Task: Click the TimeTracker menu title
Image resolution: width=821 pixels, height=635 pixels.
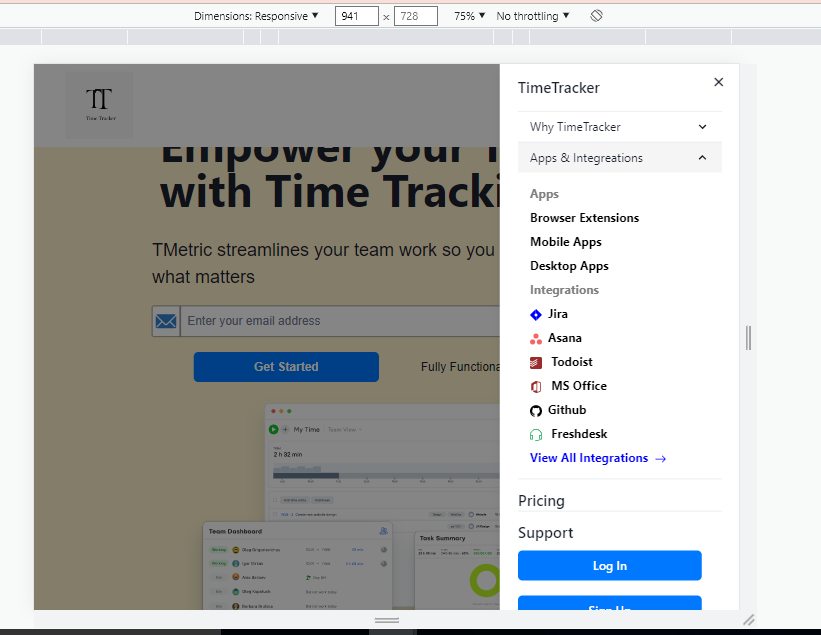Action: point(559,88)
